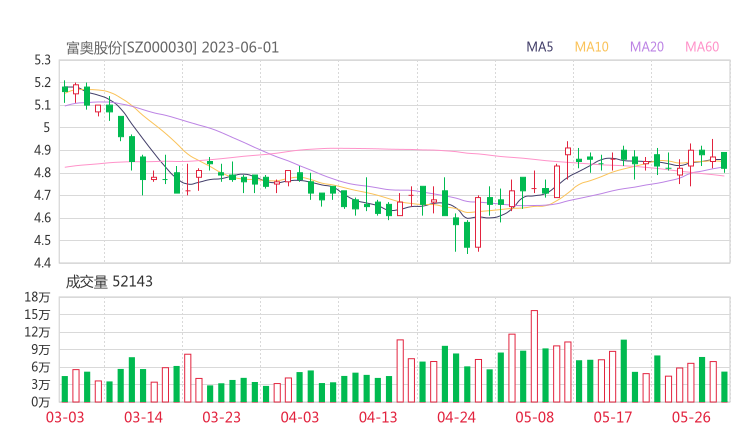
Task: Click the MA20 legend label
Action: (647, 47)
